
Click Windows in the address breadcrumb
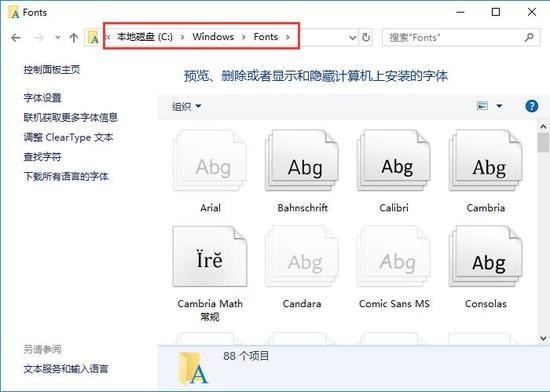click(x=213, y=37)
